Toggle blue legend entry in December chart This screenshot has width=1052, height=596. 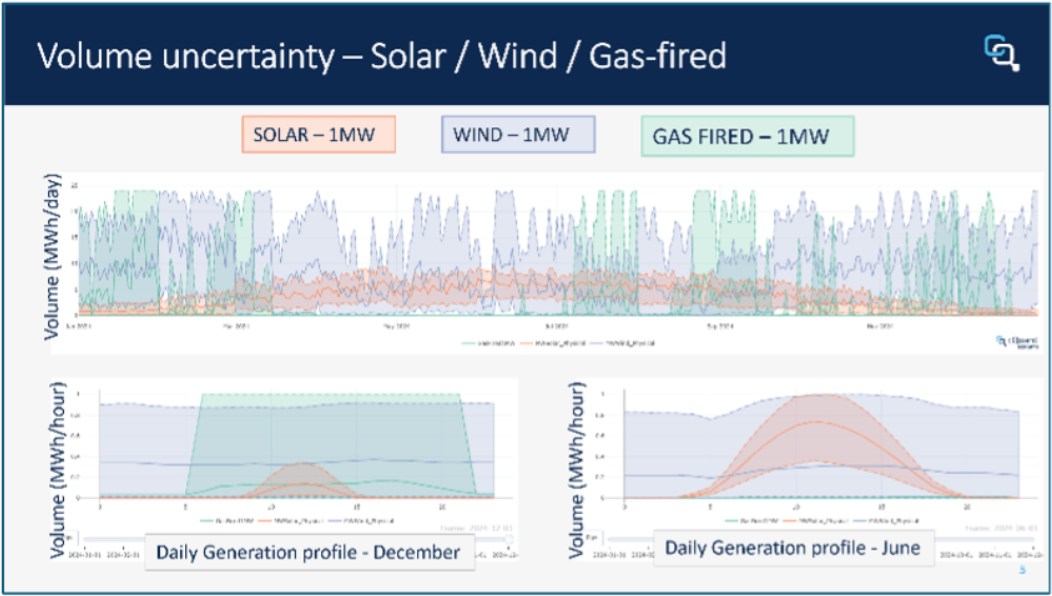(x=363, y=521)
